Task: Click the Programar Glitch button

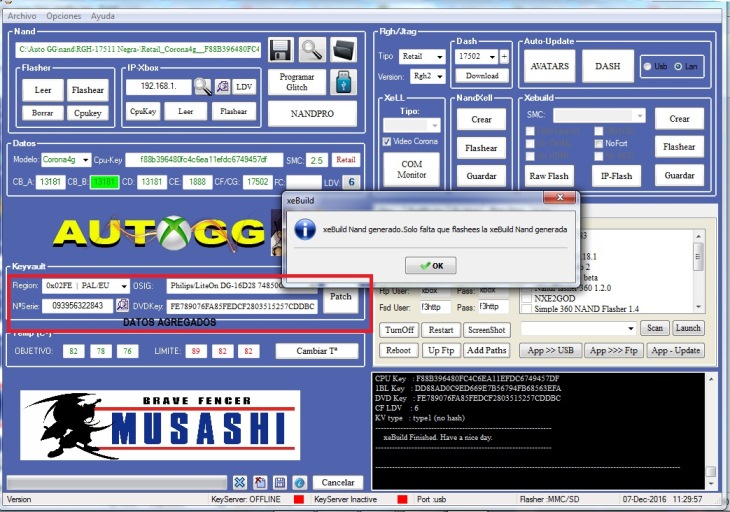Action: click(297, 82)
